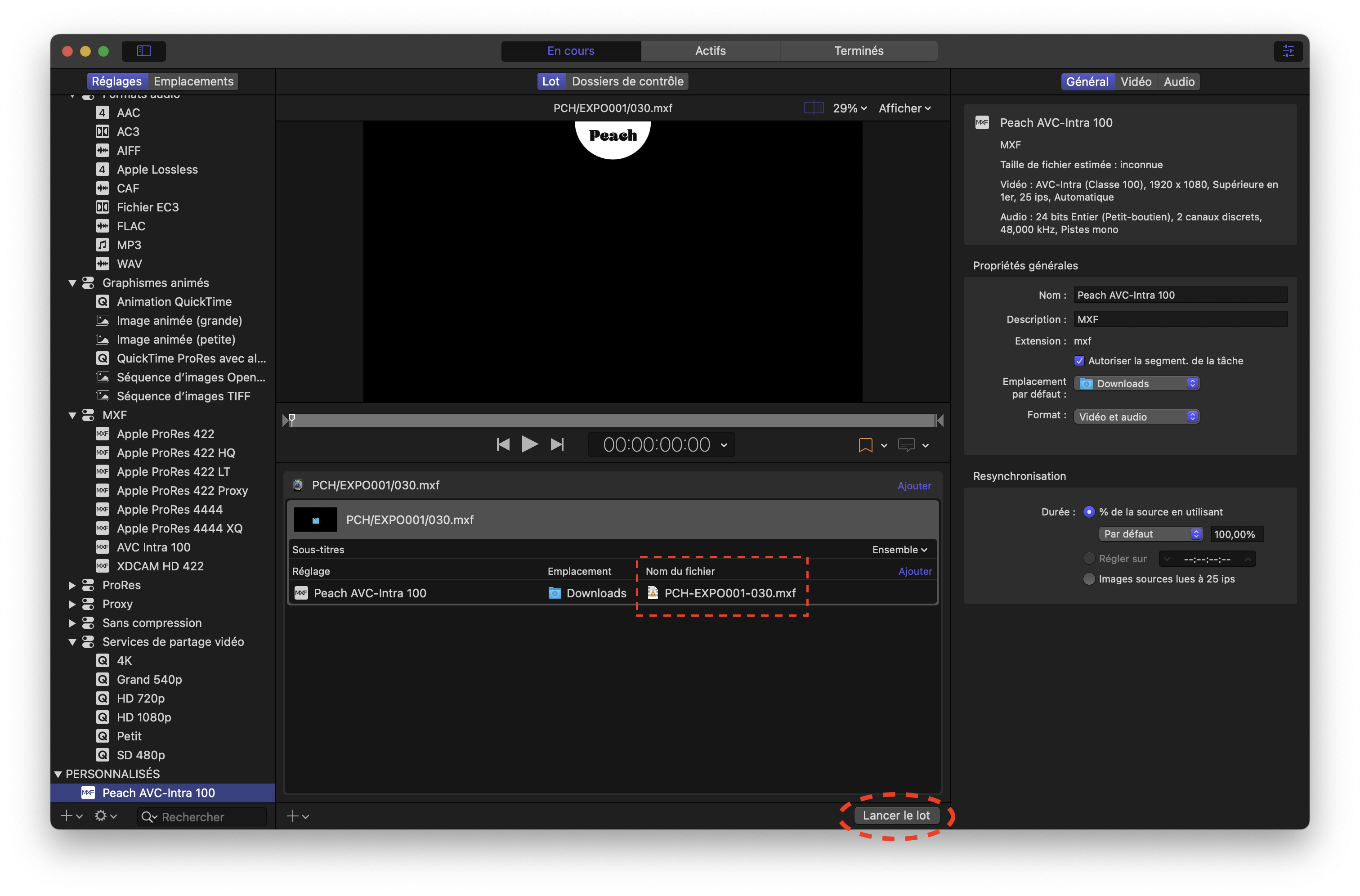Play the preview video
1360x896 pixels.
[x=530, y=444]
